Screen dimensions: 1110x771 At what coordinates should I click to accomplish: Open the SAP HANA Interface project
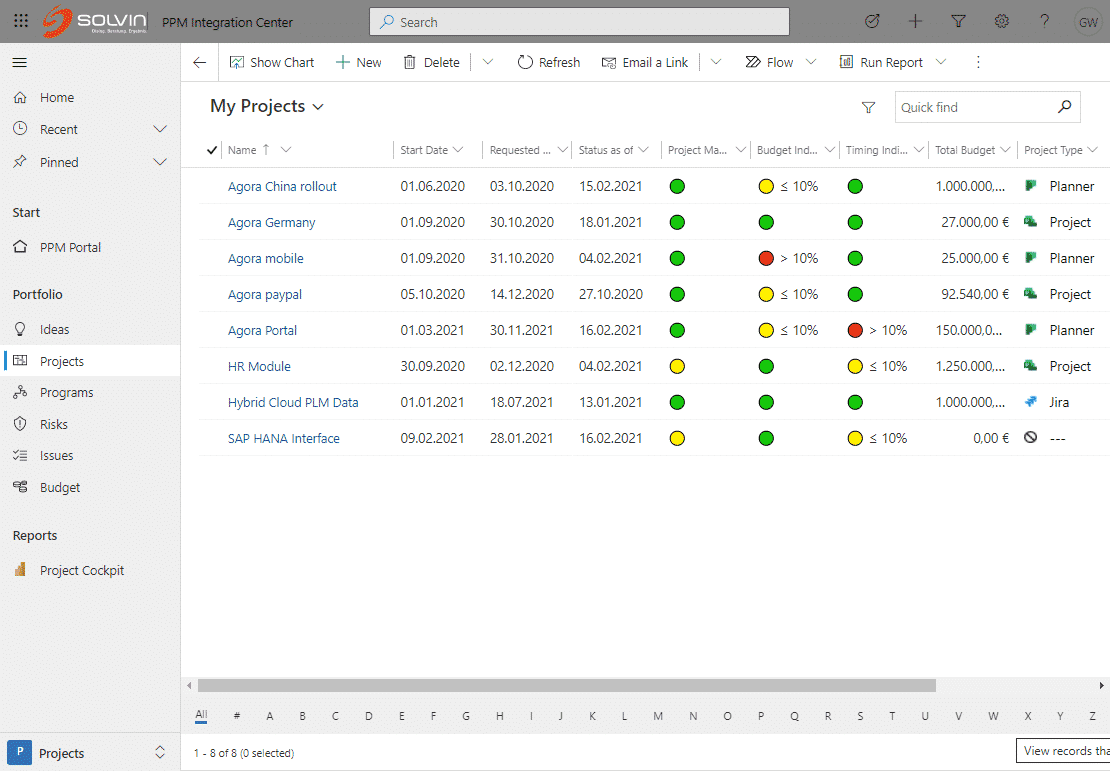pos(283,438)
